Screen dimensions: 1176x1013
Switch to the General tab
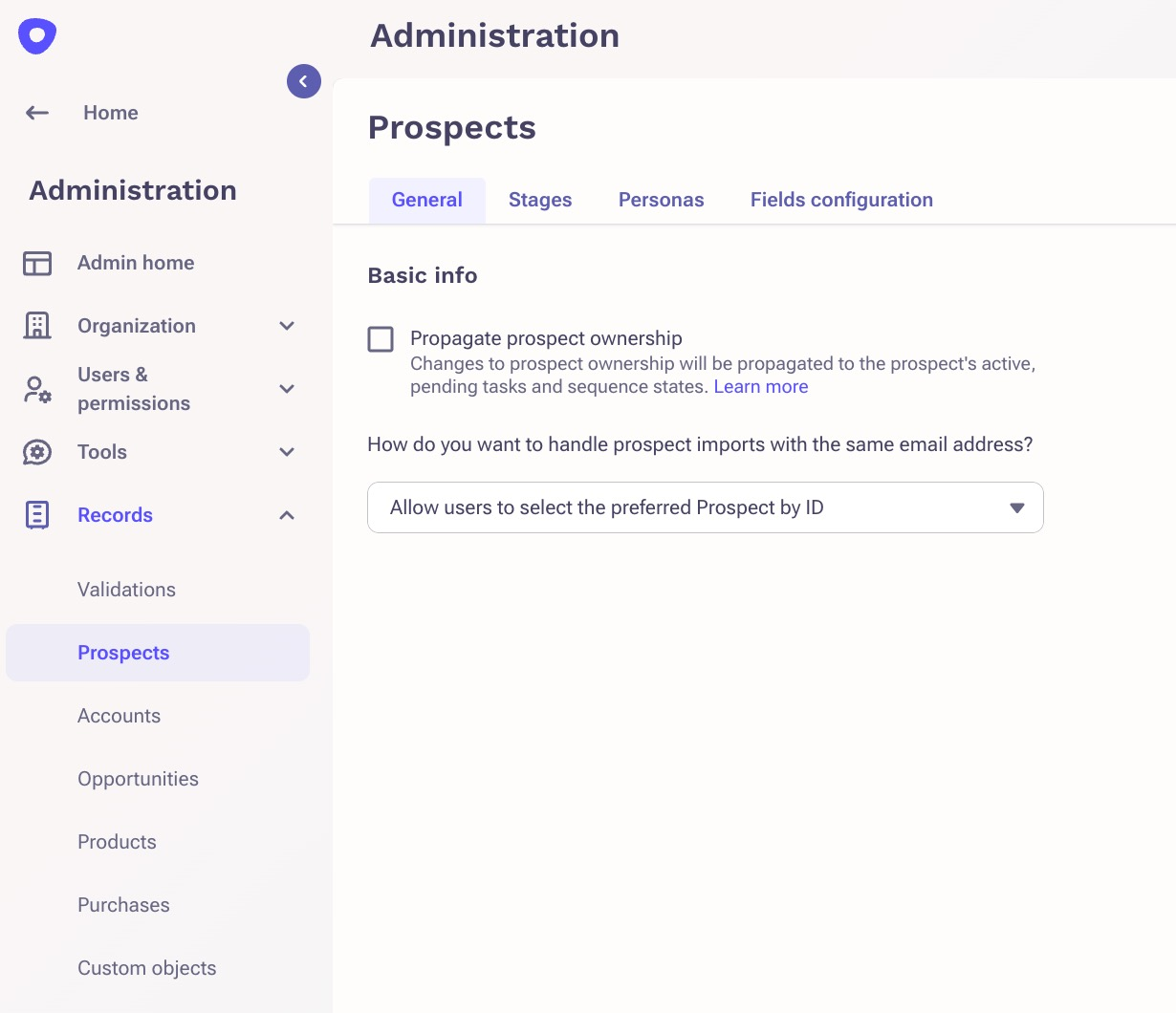[x=427, y=200]
